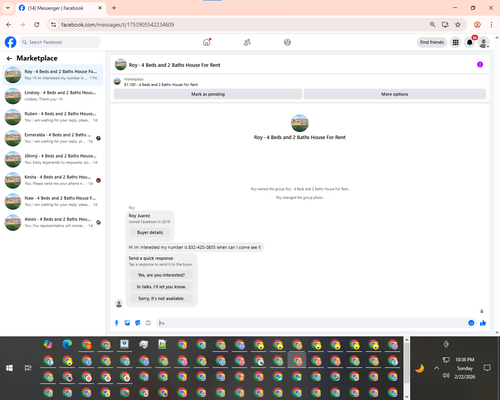Viewport: 500px width, 400px height.
Task: Click the install app icon in address bar
Action: pos(445,24)
